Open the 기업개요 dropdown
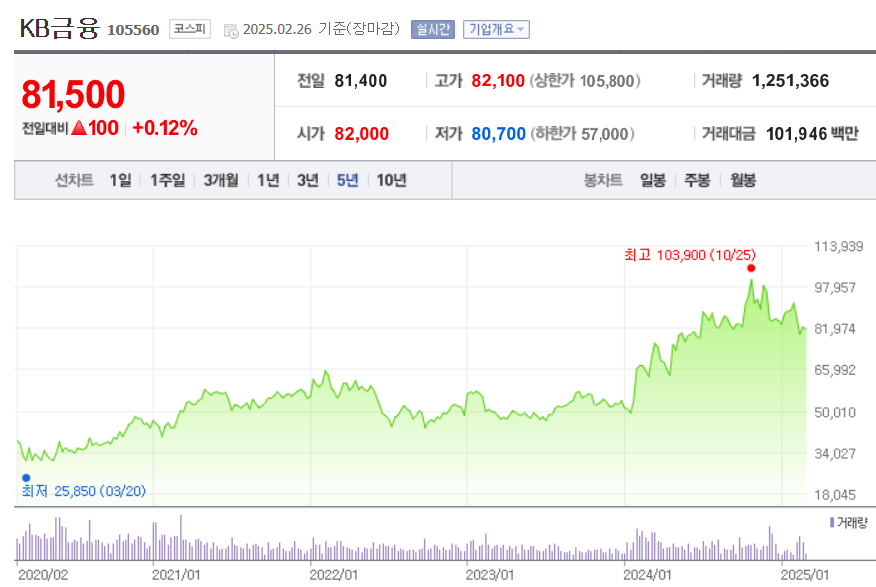This screenshot has width=876, height=587. [x=496, y=29]
